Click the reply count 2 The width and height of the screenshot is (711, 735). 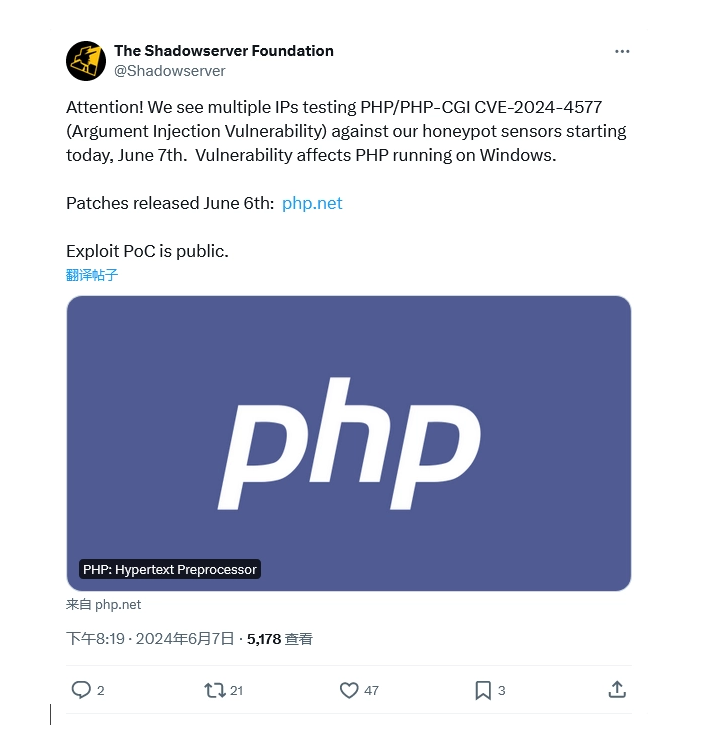point(100,690)
